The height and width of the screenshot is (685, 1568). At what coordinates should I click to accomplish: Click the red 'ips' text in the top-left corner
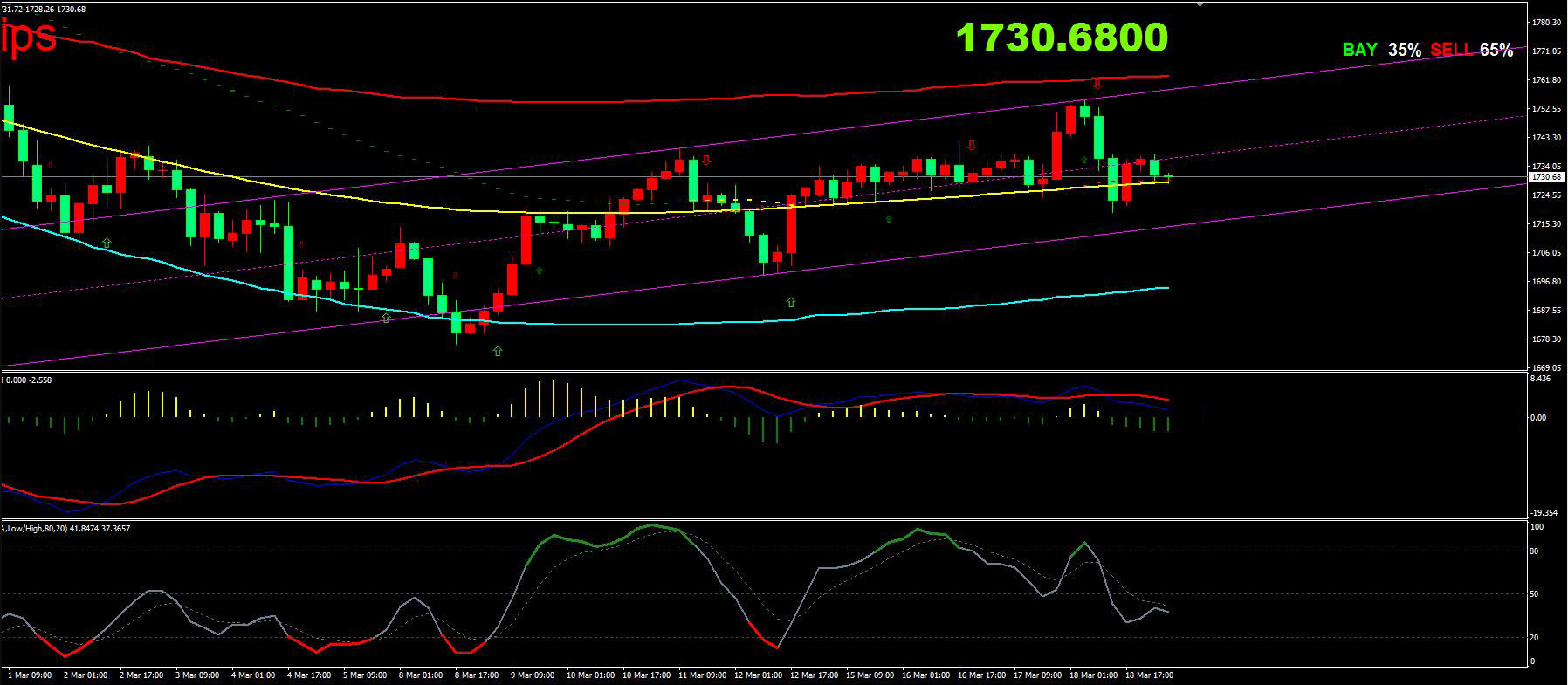coord(29,36)
